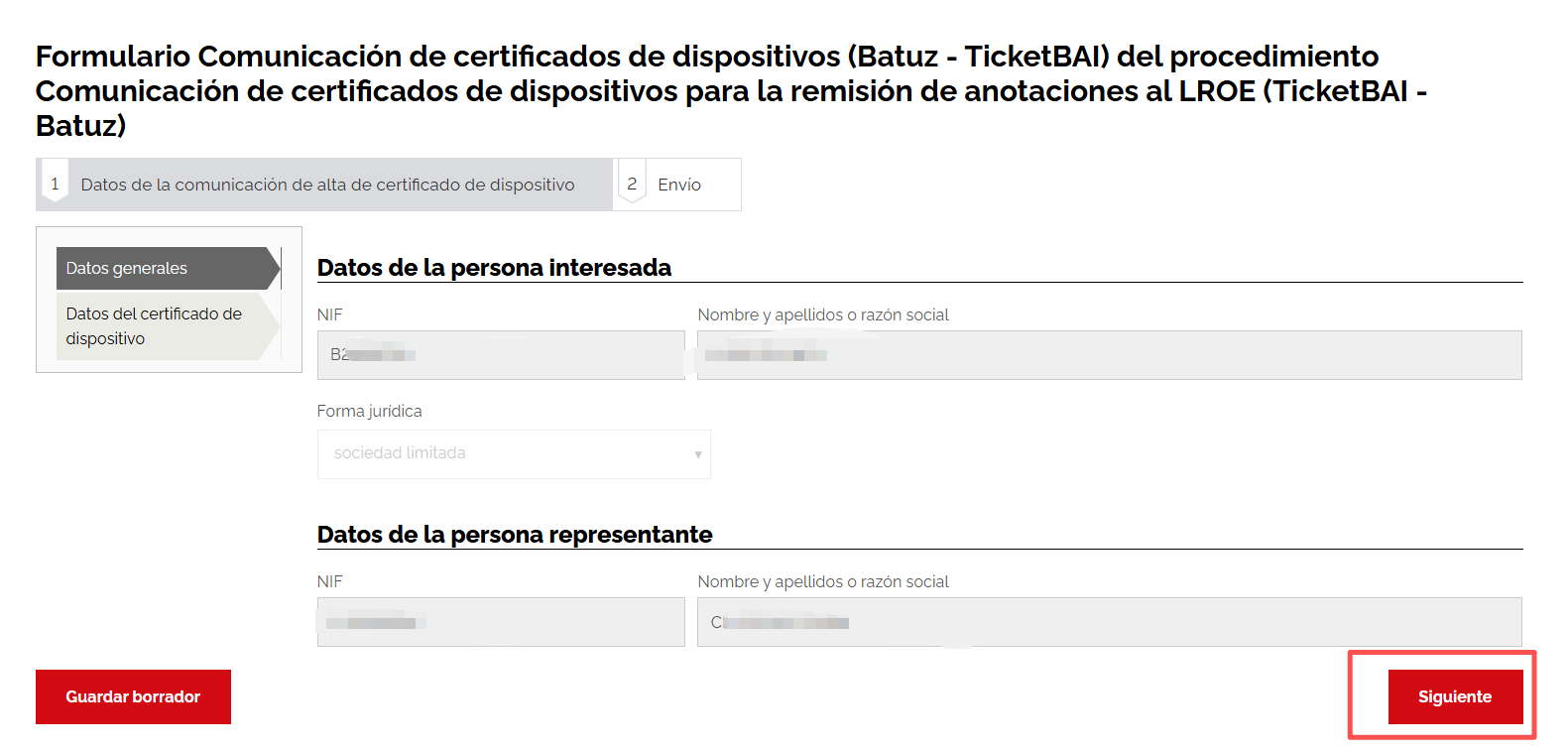This screenshot has width=1568, height=752.
Task: Click the Siguiente button
Action: [x=1454, y=696]
